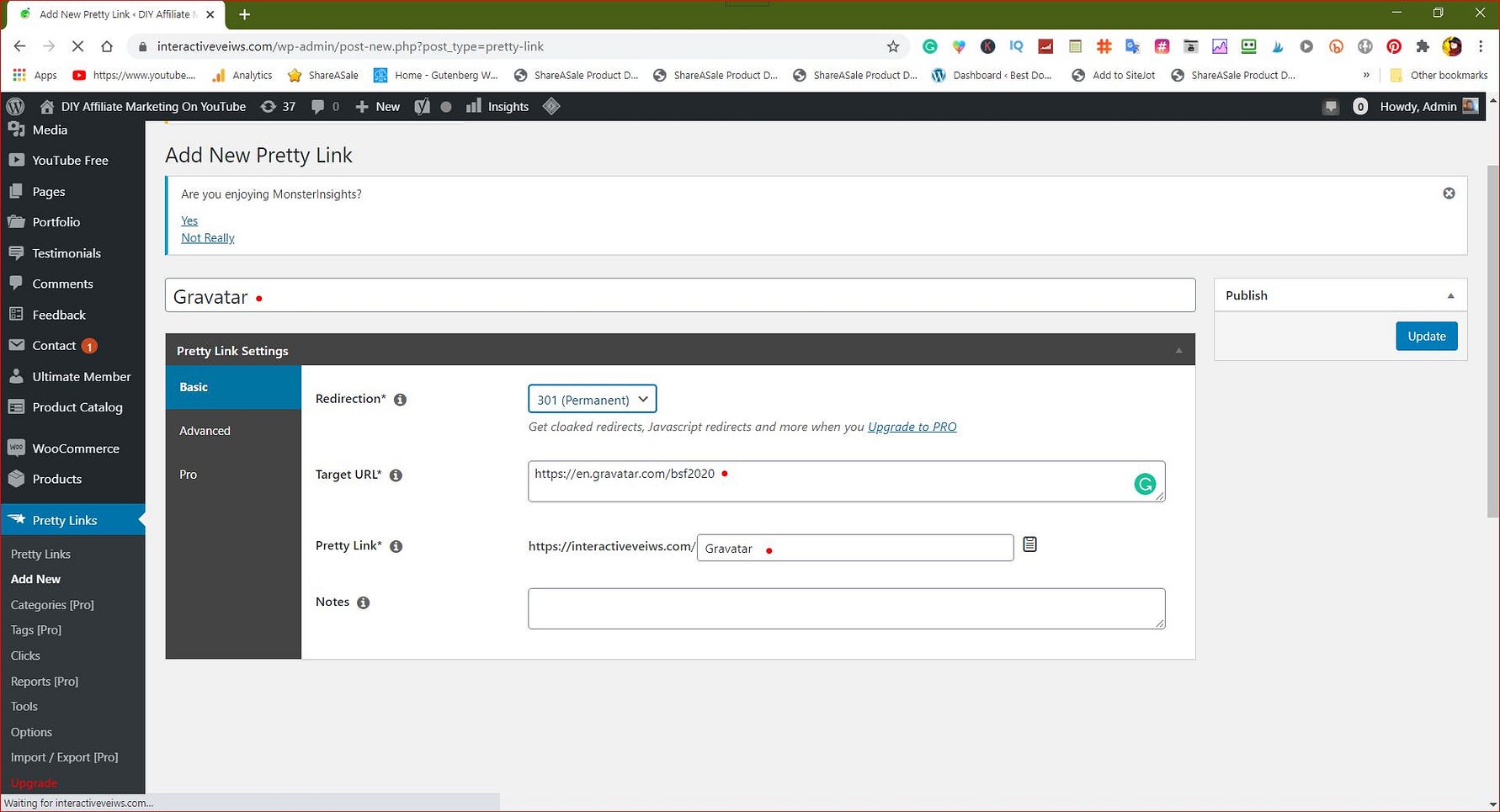Click Not Really on MonsterInsights notice
Screen dimensions: 1500x812
tap(208, 238)
